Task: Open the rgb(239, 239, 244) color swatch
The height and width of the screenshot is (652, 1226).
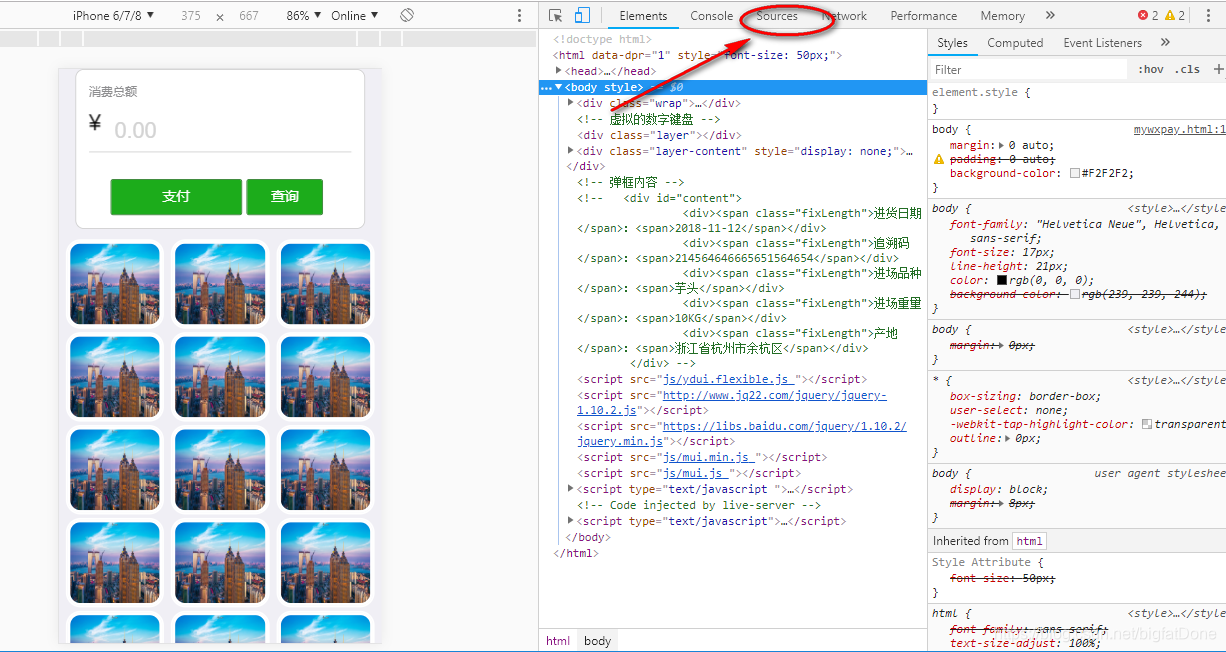Action: tap(1075, 294)
